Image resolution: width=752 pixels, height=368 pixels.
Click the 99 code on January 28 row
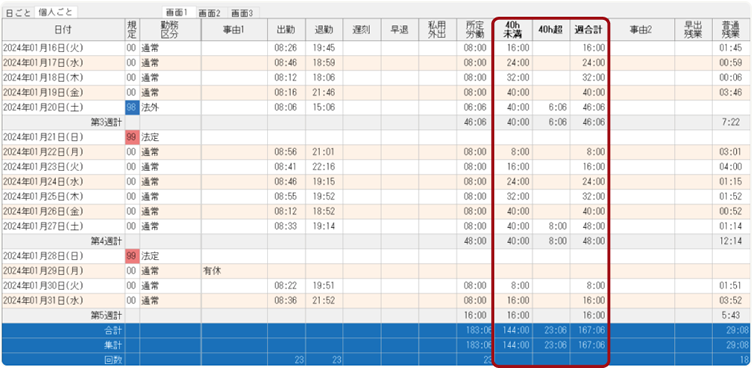coord(132,256)
